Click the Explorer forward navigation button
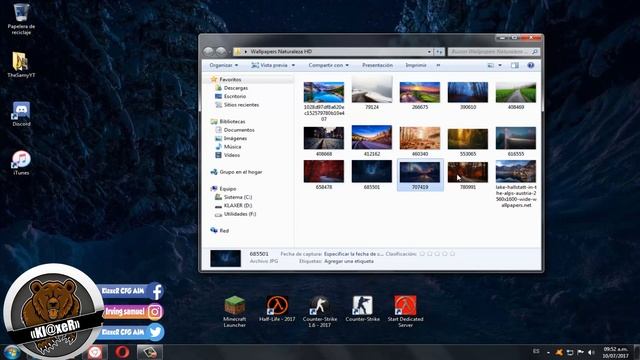The height and width of the screenshot is (360, 640). (221, 51)
